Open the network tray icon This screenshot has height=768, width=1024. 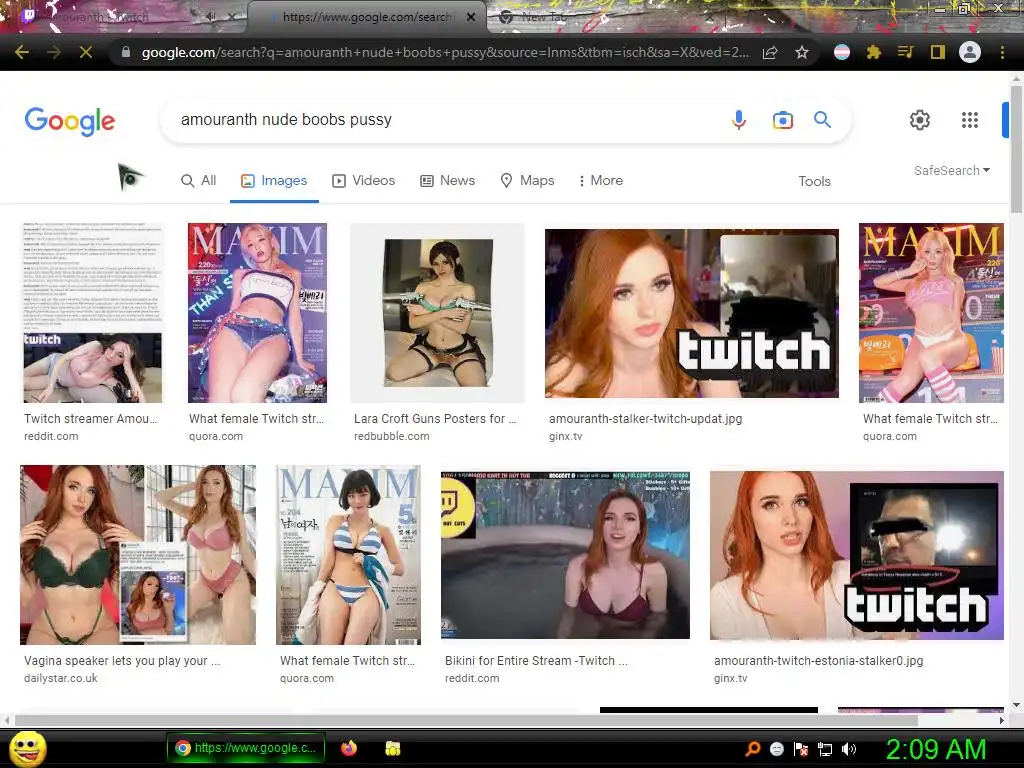coord(825,749)
